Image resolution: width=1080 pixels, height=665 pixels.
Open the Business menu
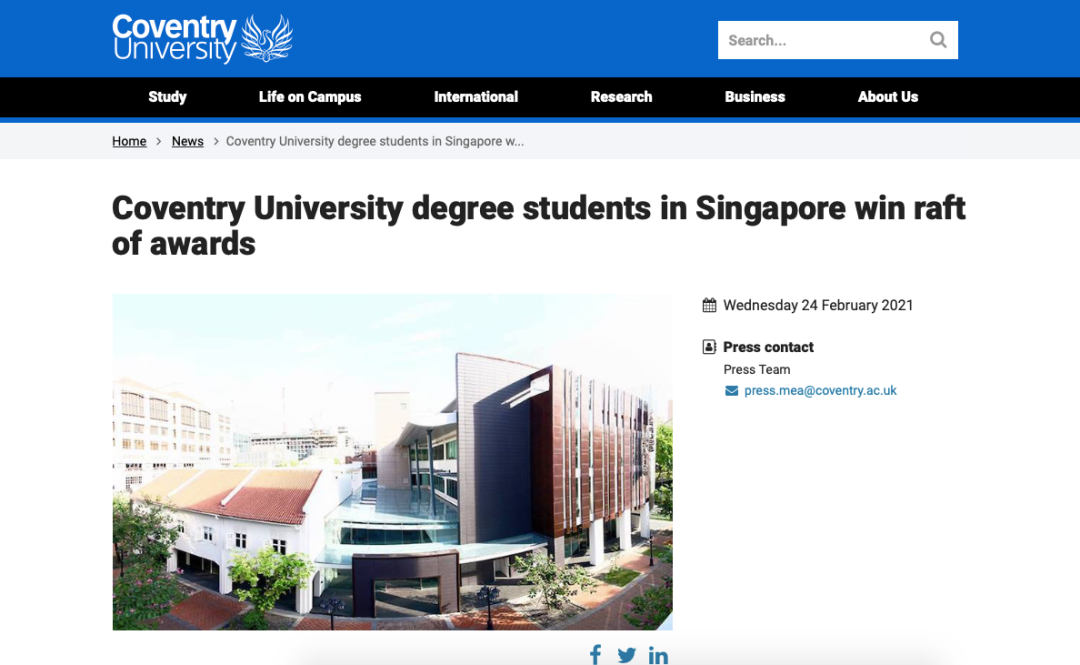click(x=755, y=97)
